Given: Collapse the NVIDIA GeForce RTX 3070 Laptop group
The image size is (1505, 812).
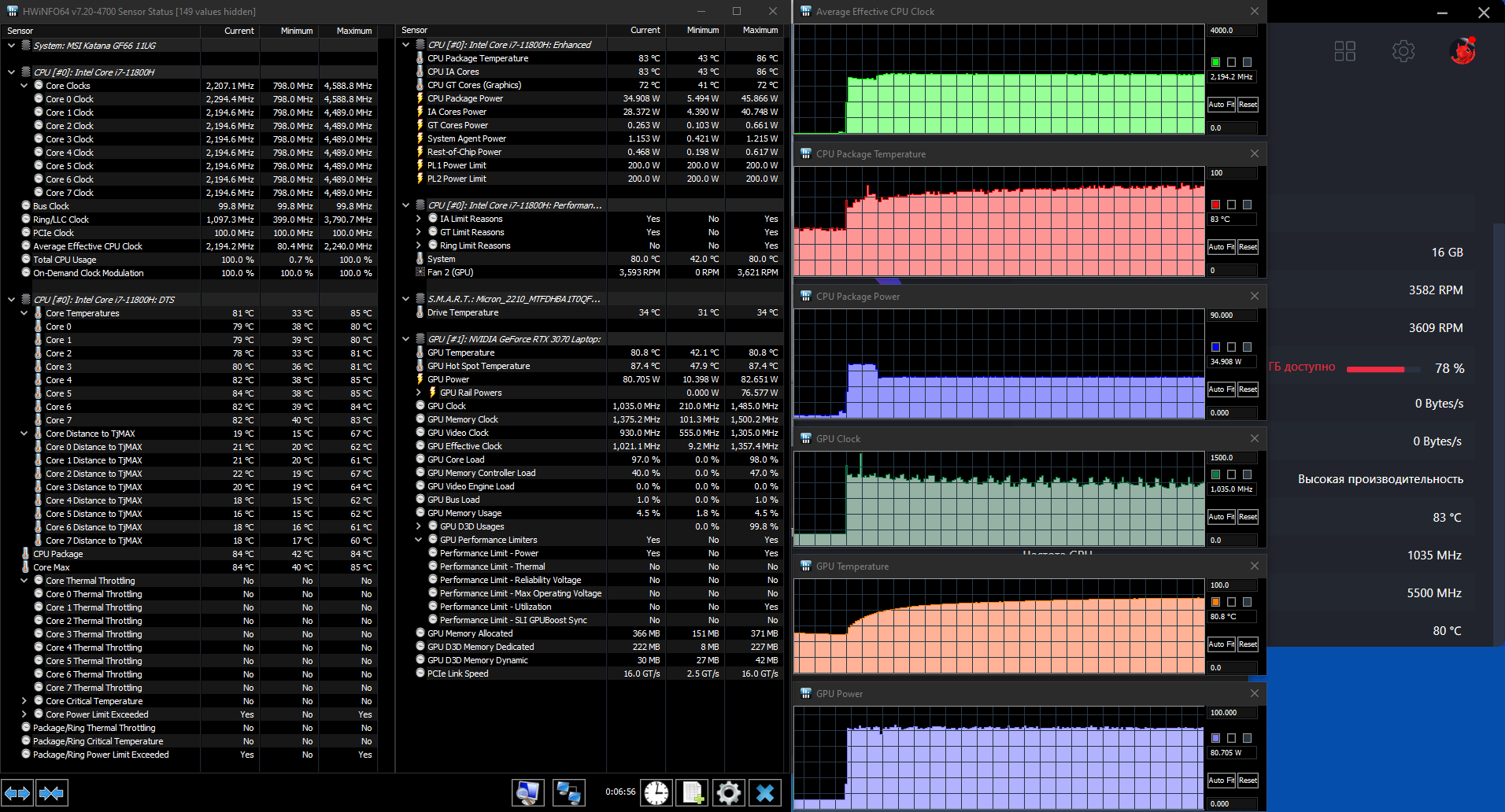Looking at the screenshot, I should 406,339.
